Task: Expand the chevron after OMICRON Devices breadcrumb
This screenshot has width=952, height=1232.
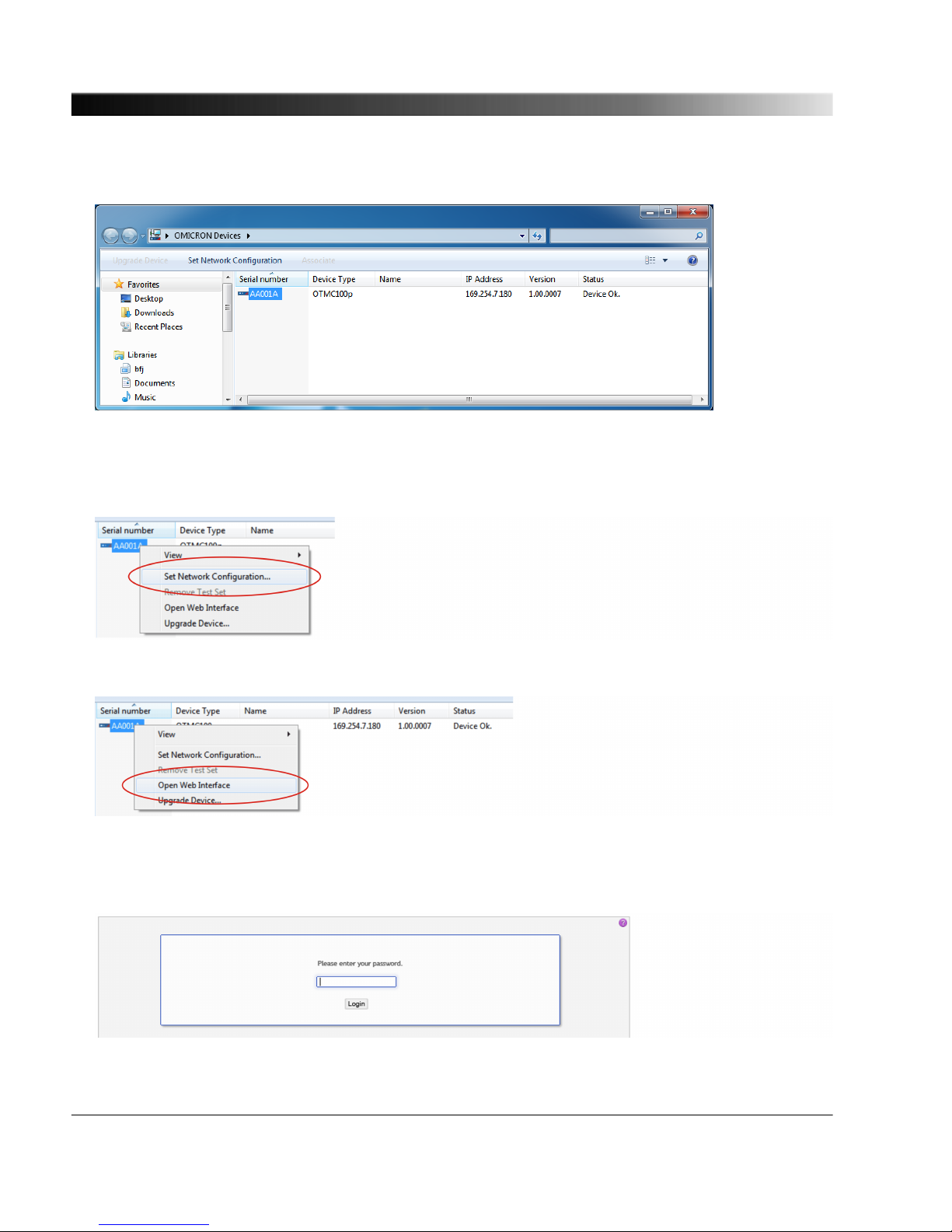Action: click(248, 236)
